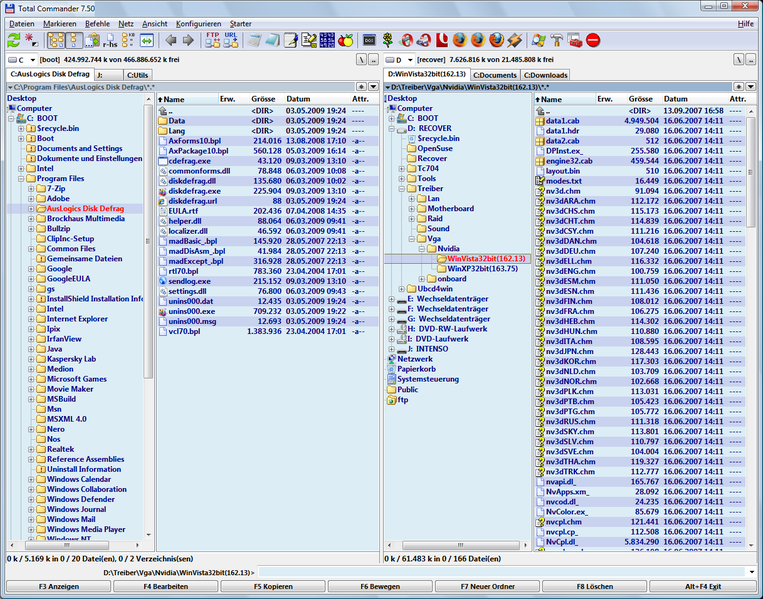
Task: Open left panel directory history dropdown arrow
Action: tap(373, 87)
